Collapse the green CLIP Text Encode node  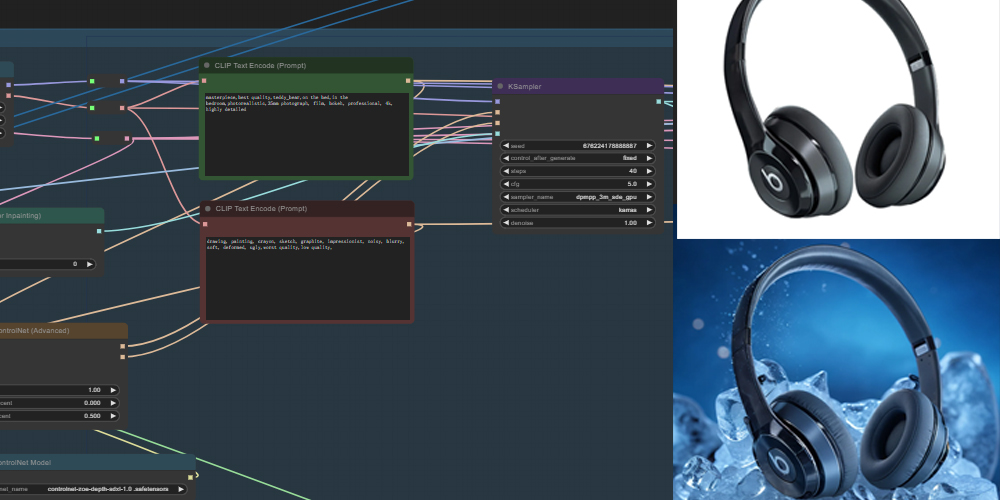[x=207, y=66]
